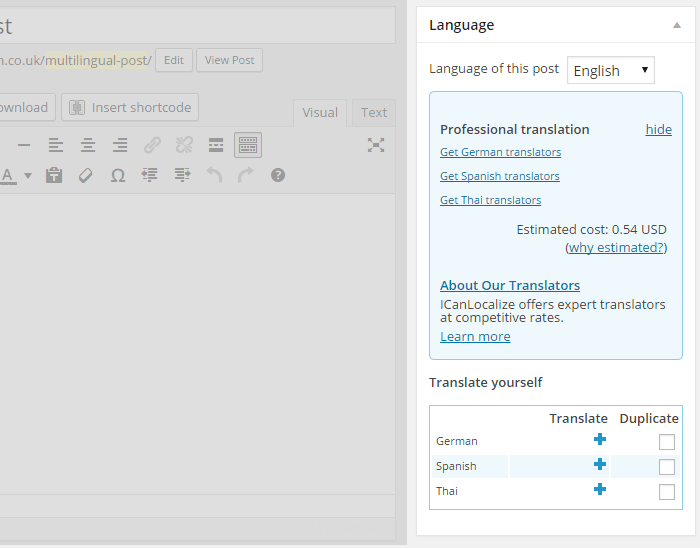Viewport: 700px width, 548px height.
Task: Open the text color dropdown arrow
Action: coord(28,176)
